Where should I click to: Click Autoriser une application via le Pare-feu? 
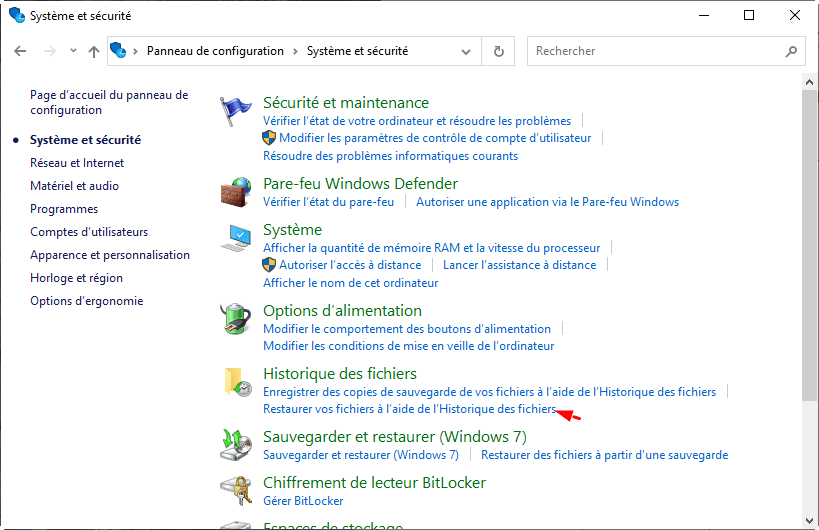pyautogui.click(x=547, y=202)
